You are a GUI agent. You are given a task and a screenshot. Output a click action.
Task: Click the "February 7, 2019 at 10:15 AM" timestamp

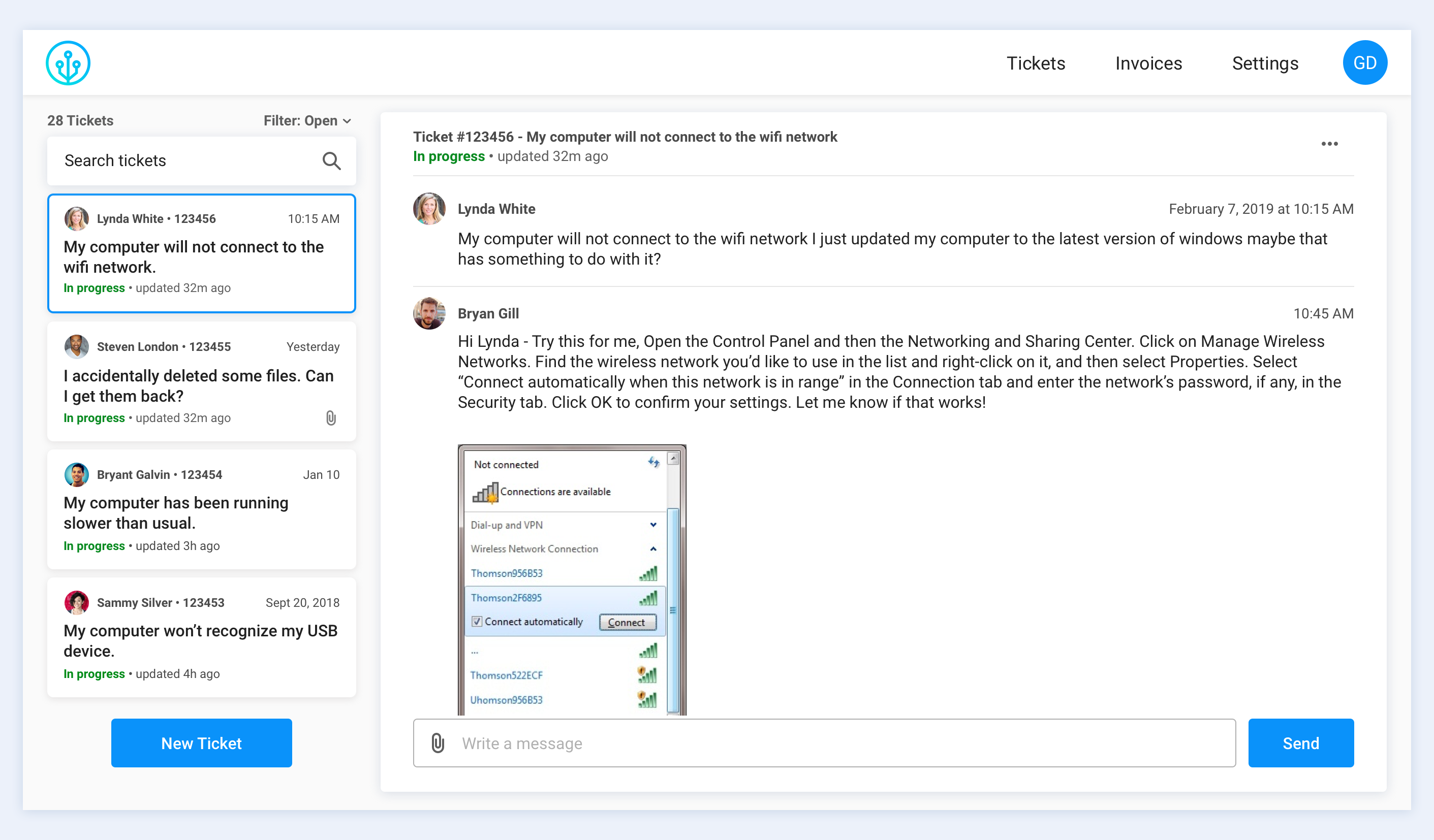tap(1261, 209)
